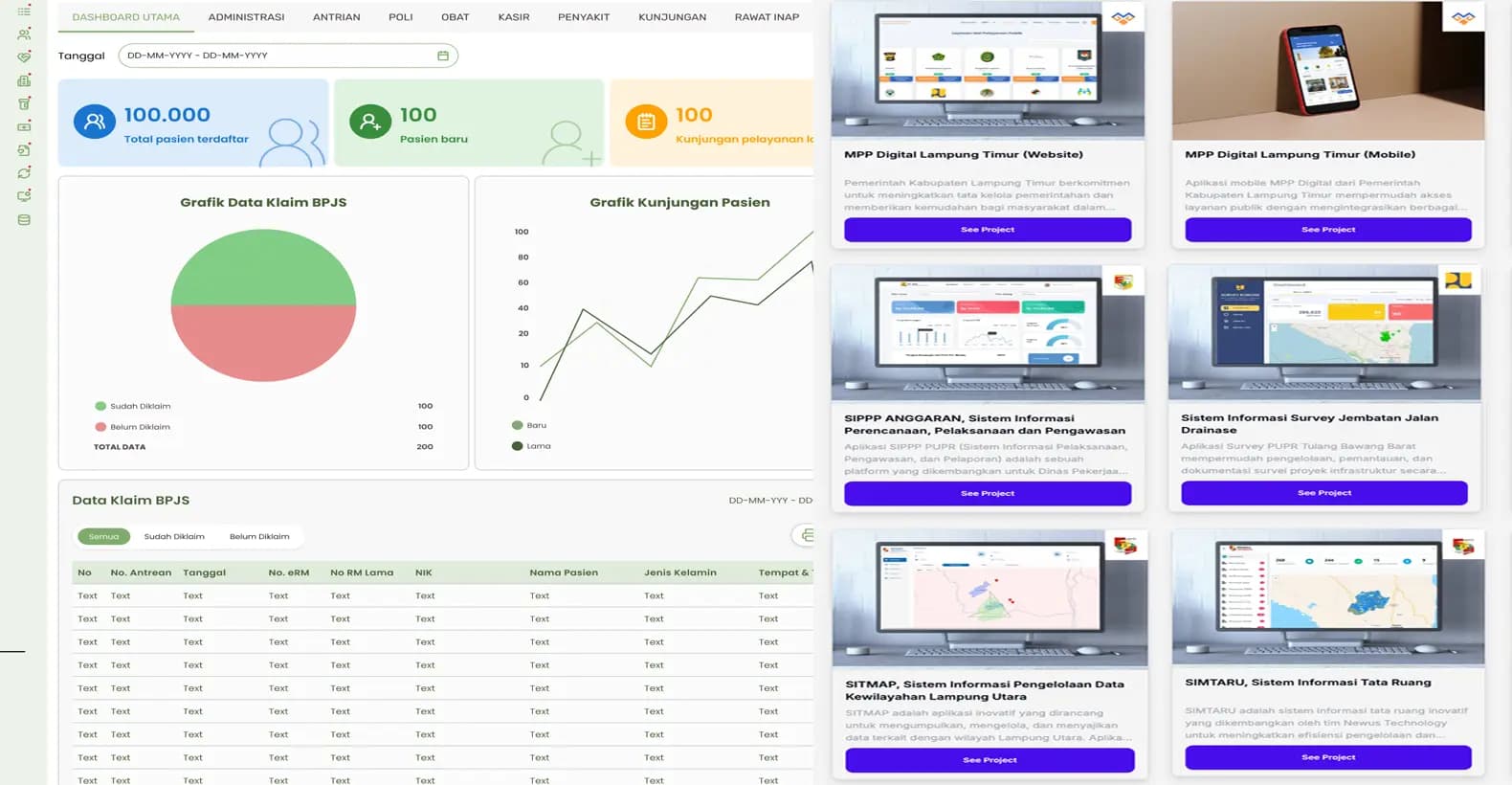Screen dimensions: 1512x785
Task: Click the Jenis Kelamin column header
Action: pyautogui.click(x=680, y=572)
